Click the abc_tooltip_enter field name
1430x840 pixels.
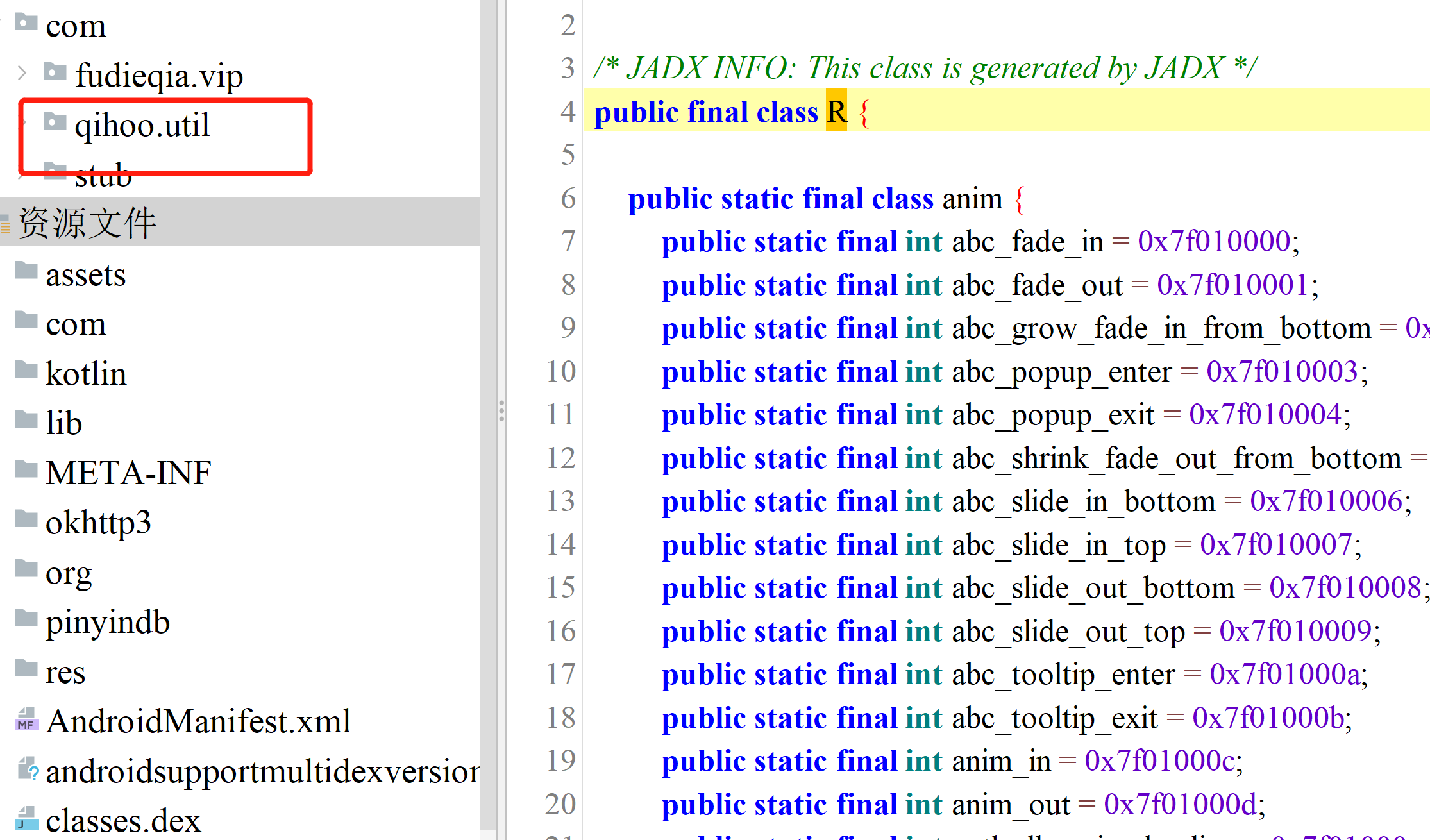point(1064,675)
